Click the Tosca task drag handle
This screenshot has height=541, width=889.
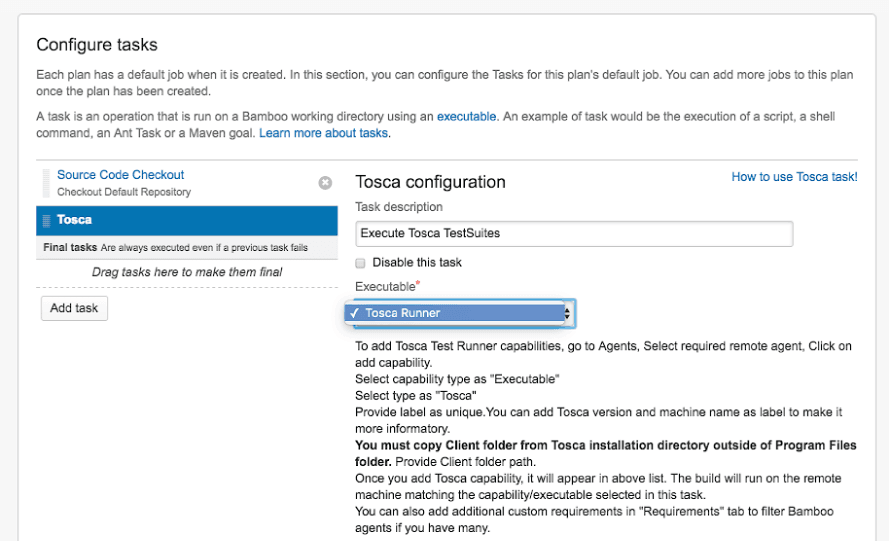coord(46,219)
